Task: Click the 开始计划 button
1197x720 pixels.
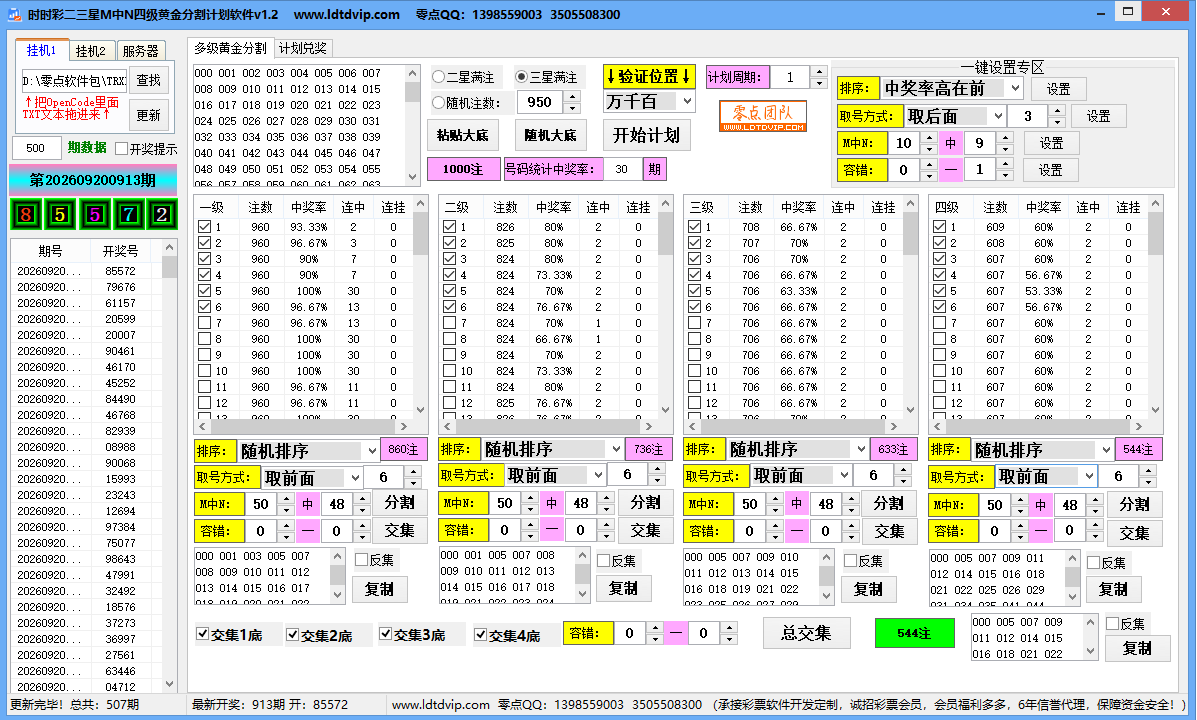Action: [x=646, y=135]
